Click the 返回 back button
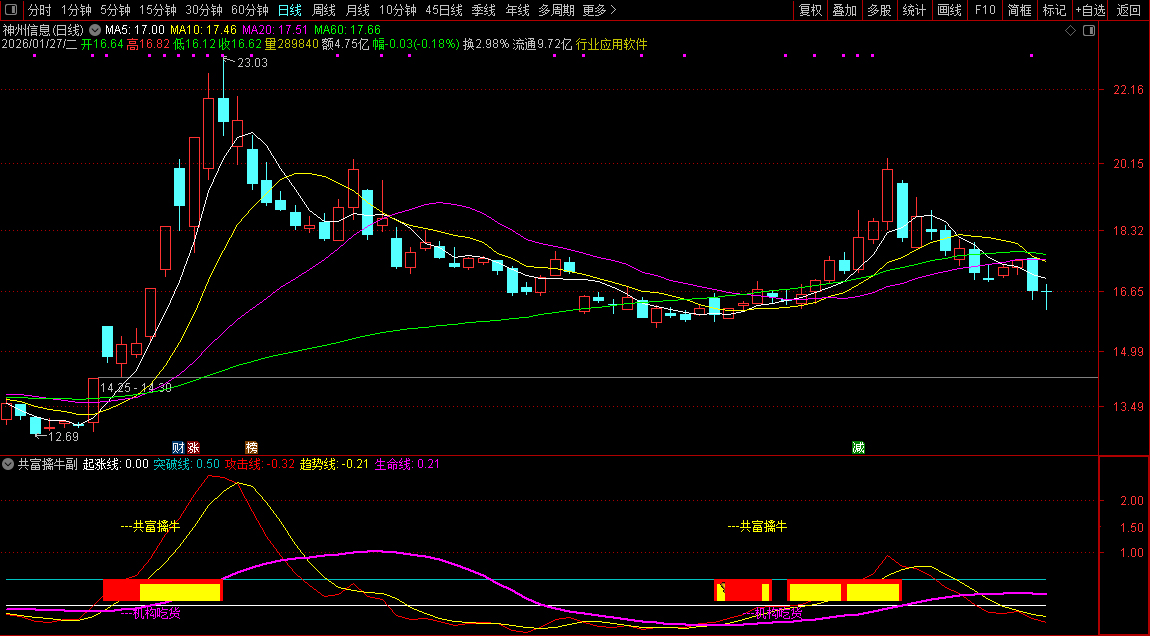This screenshot has height=636, width=1150. coord(1129,10)
